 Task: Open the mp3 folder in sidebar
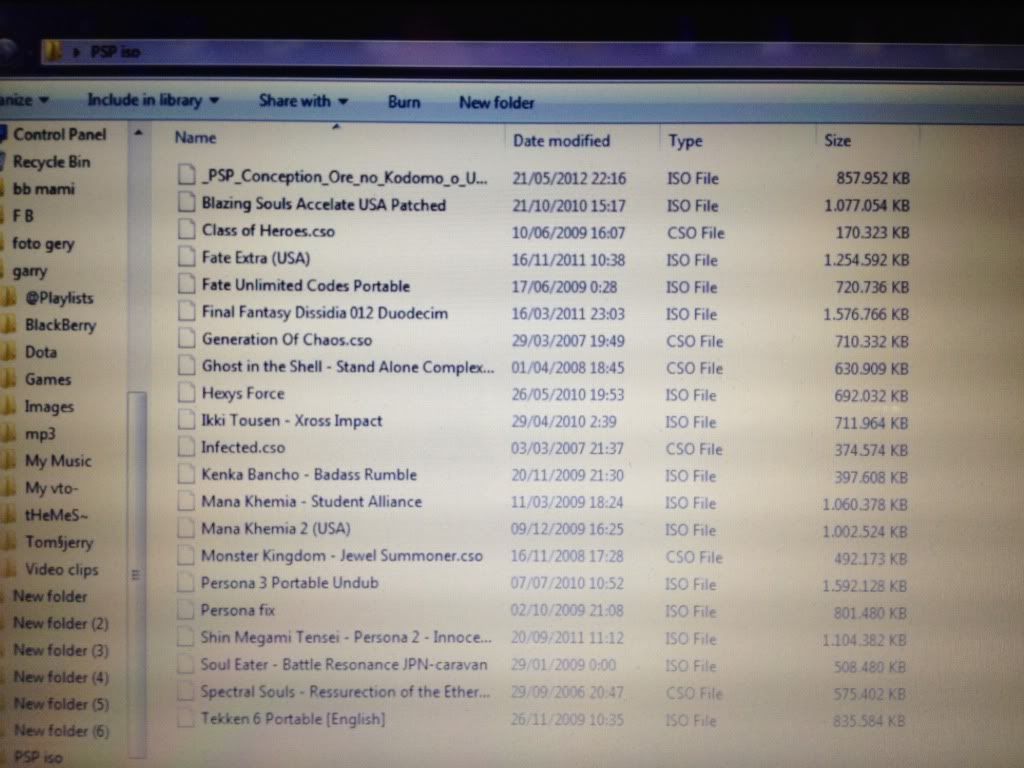click(40, 434)
